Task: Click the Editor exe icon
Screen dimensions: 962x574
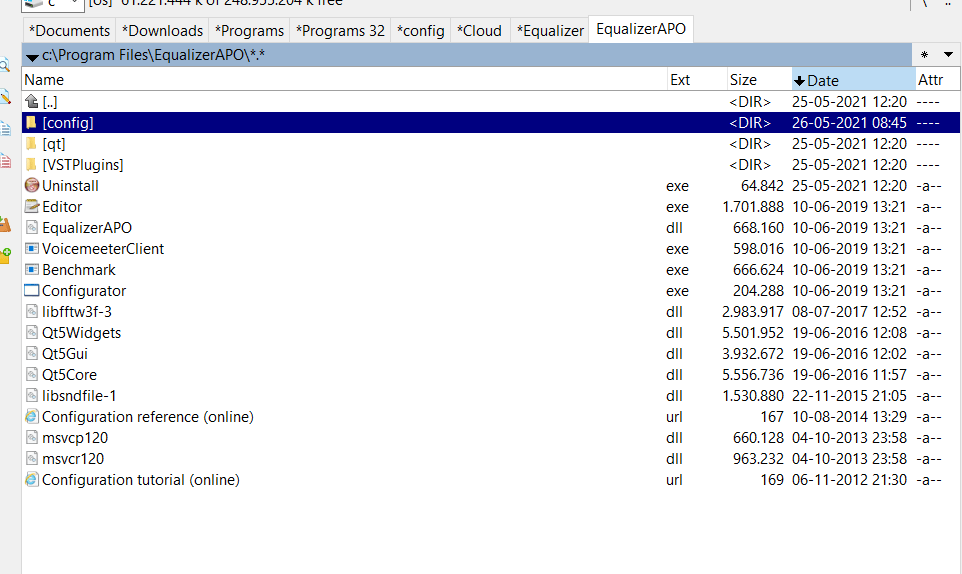Action: click(x=32, y=206)
